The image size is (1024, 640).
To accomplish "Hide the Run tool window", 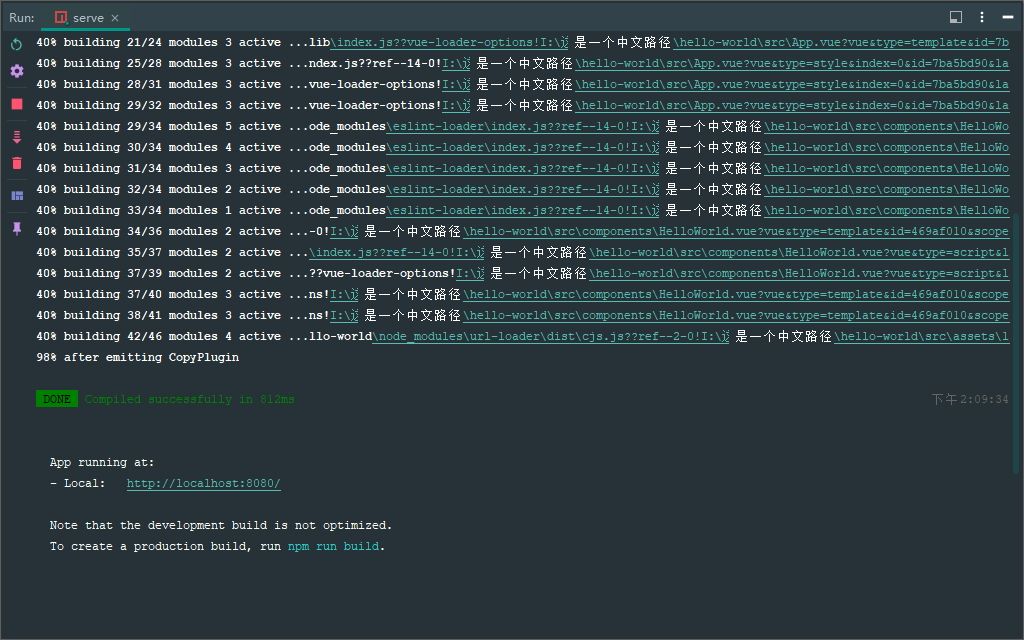I will 1008,18.
